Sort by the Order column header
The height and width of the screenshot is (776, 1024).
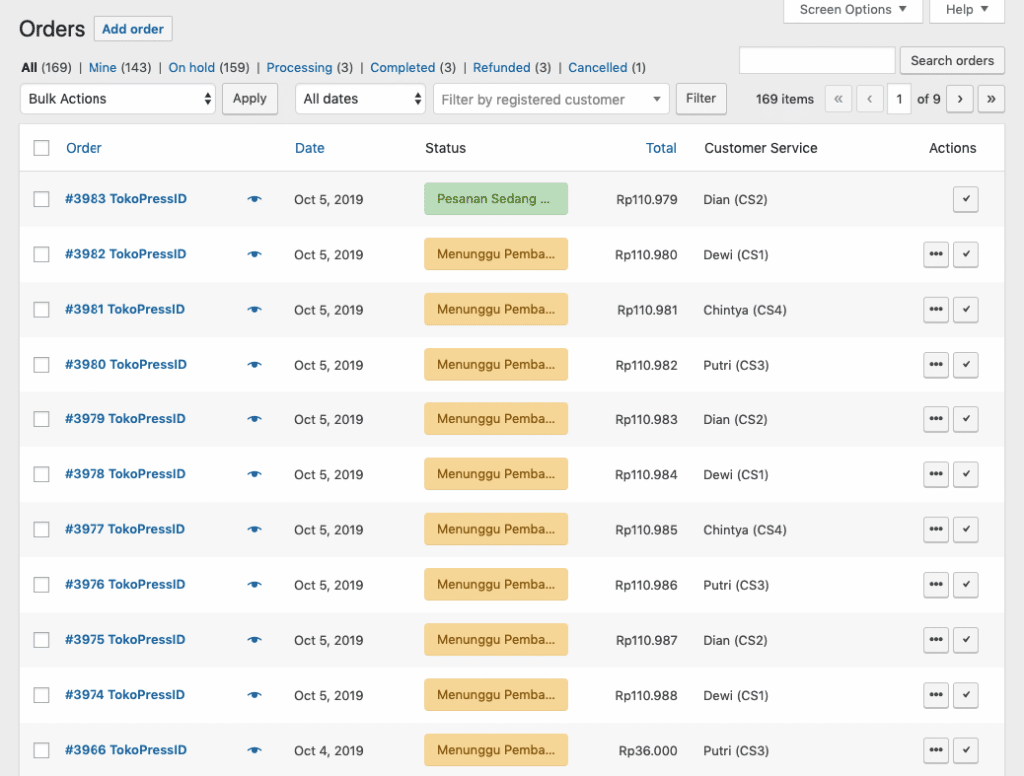click(84, 148)
